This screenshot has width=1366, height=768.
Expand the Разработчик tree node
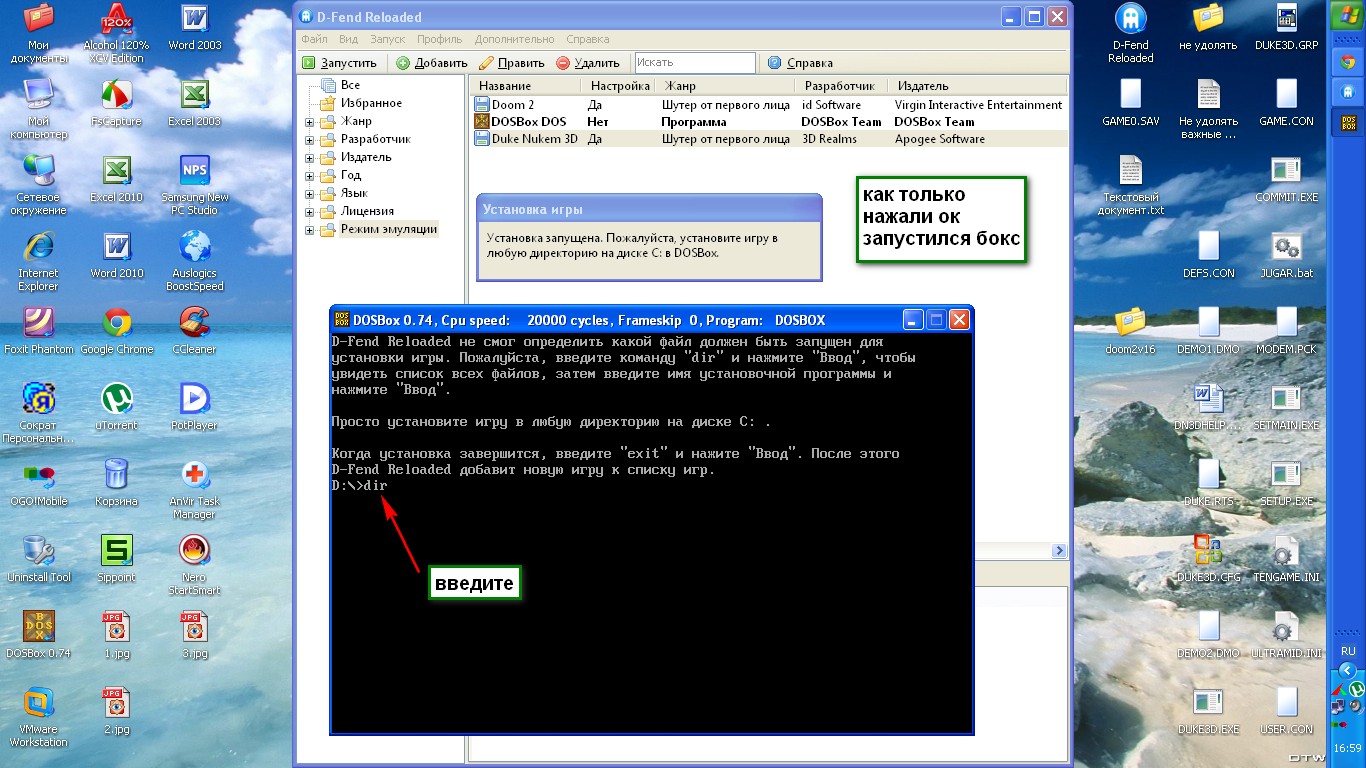click(x=309, y=140)
